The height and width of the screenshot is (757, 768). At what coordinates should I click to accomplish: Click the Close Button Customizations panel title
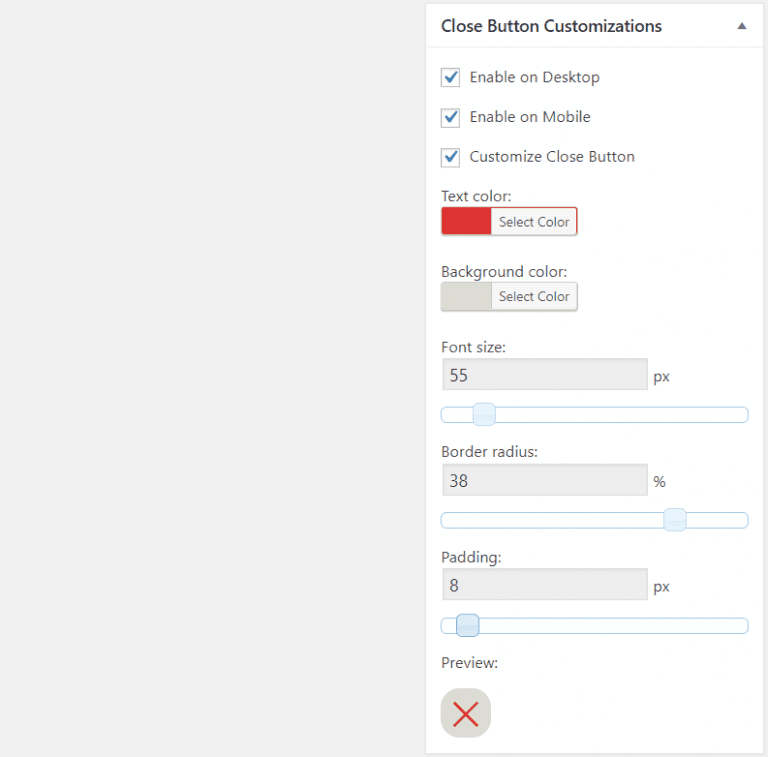(x=551, y=27)
